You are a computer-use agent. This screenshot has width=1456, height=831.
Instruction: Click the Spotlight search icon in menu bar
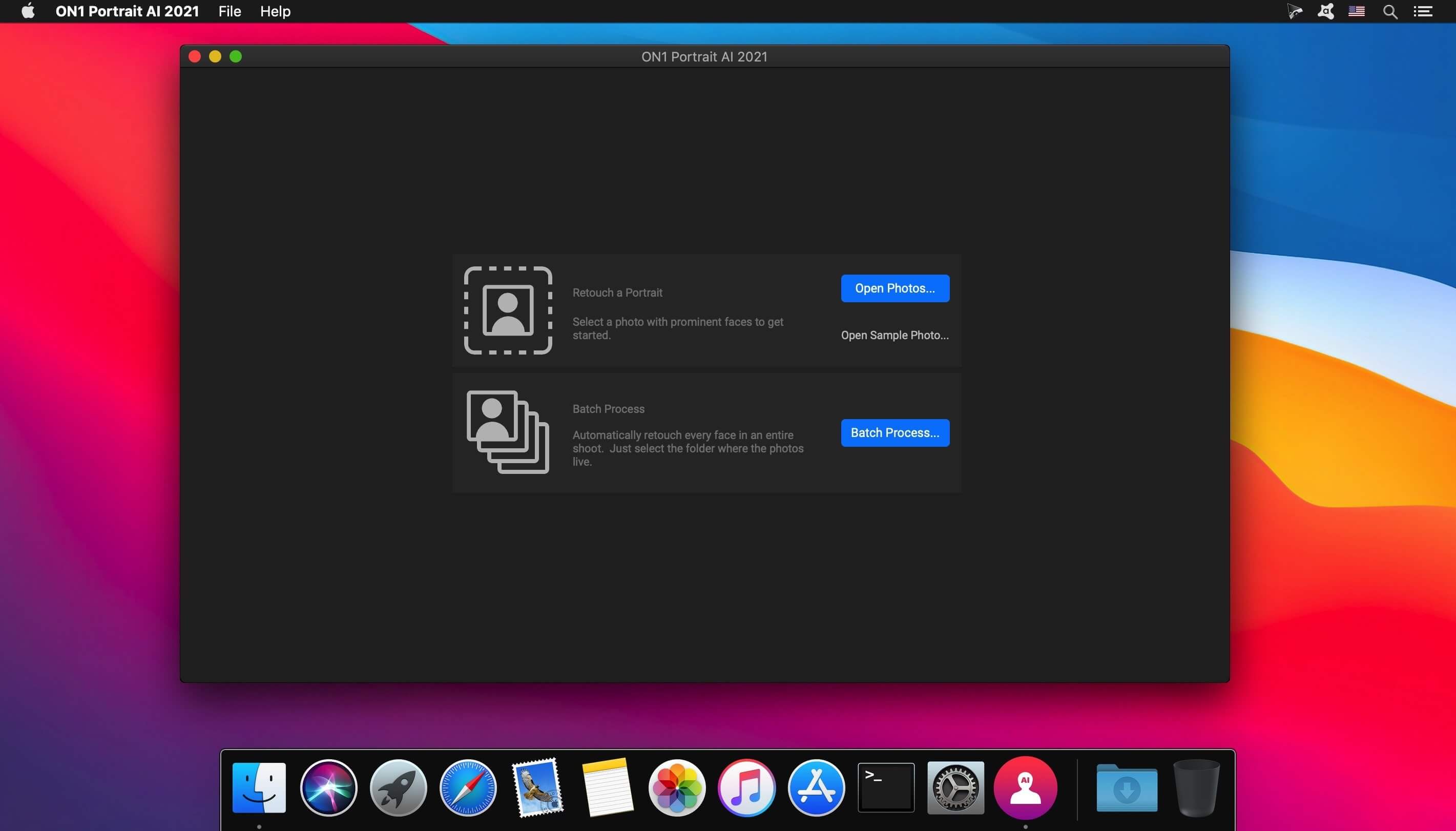coord(1390,11)
